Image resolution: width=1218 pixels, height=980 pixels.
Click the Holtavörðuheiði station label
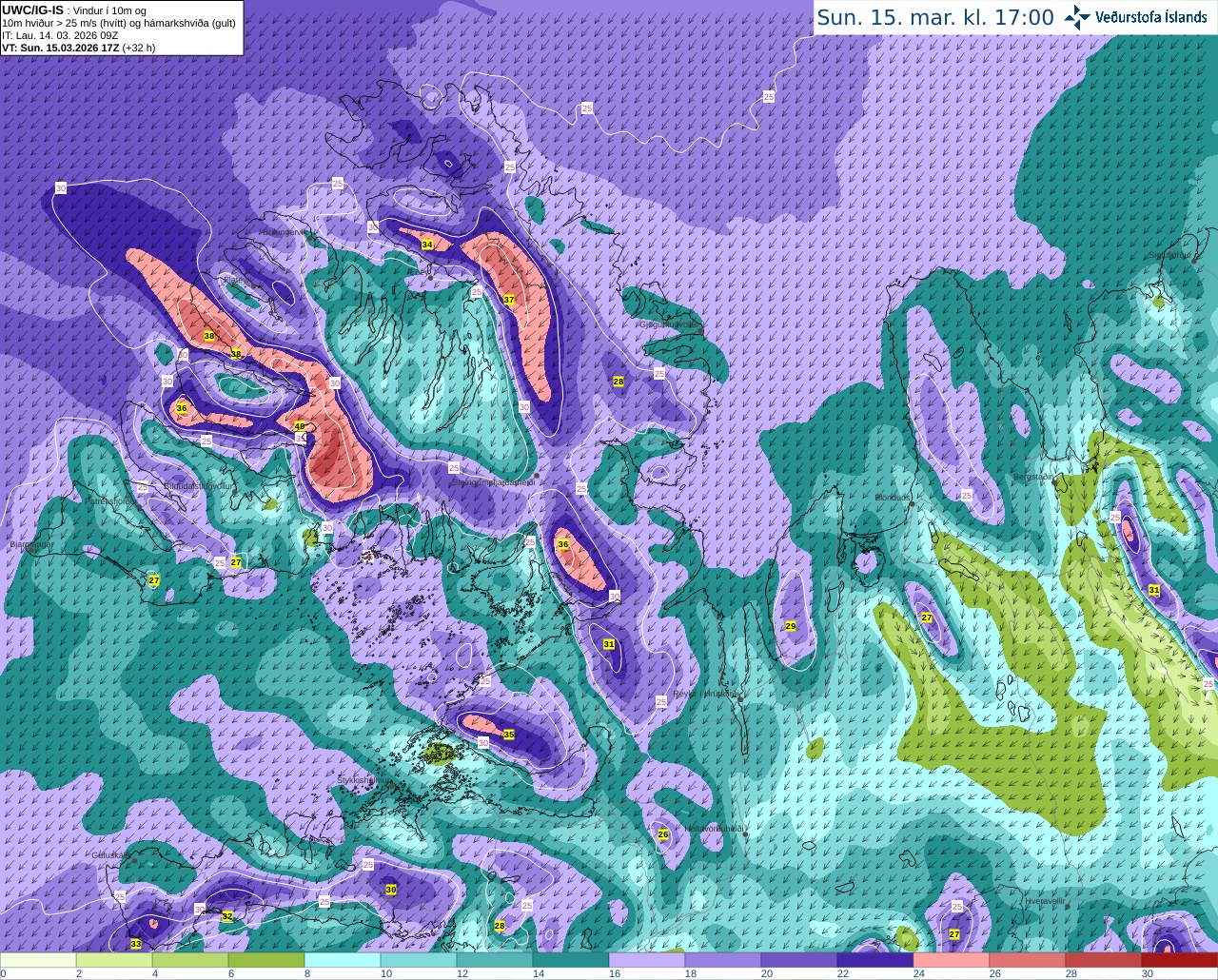click(x=714, y=828)
